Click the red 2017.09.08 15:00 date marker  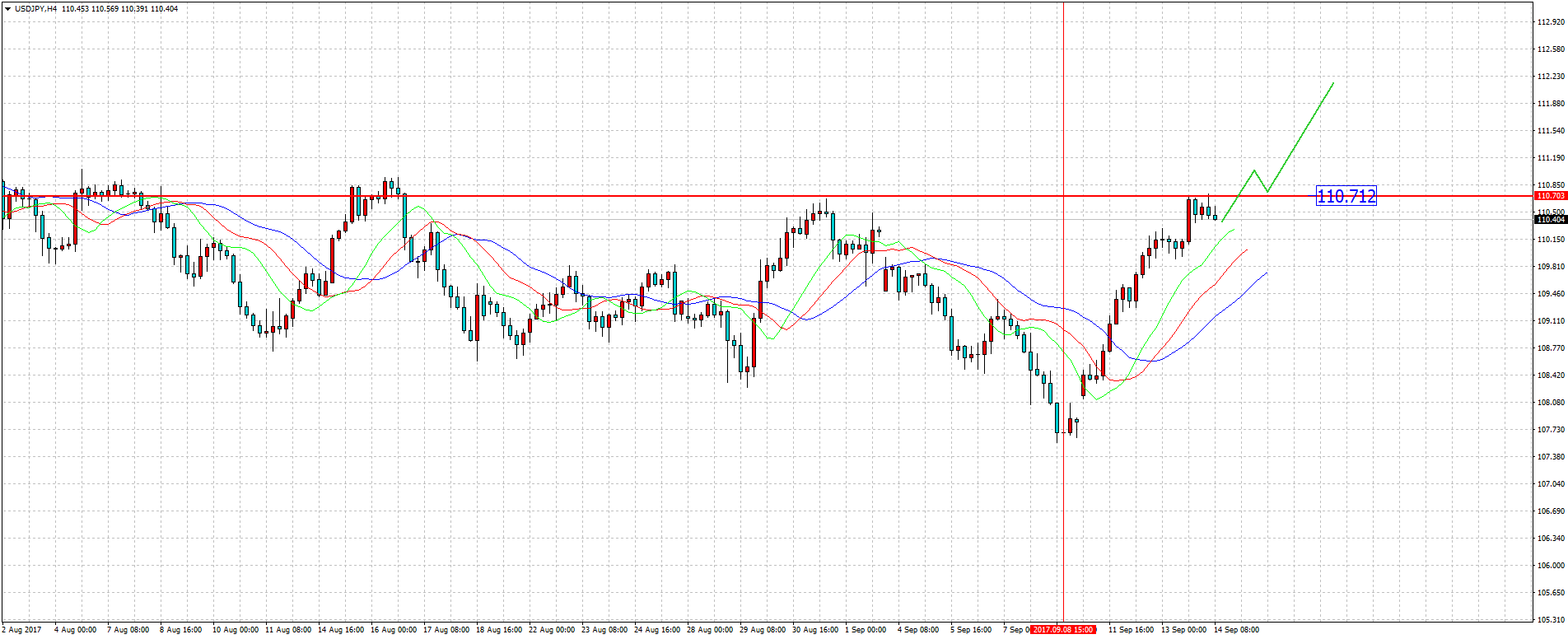click(x=1063, y=630)
